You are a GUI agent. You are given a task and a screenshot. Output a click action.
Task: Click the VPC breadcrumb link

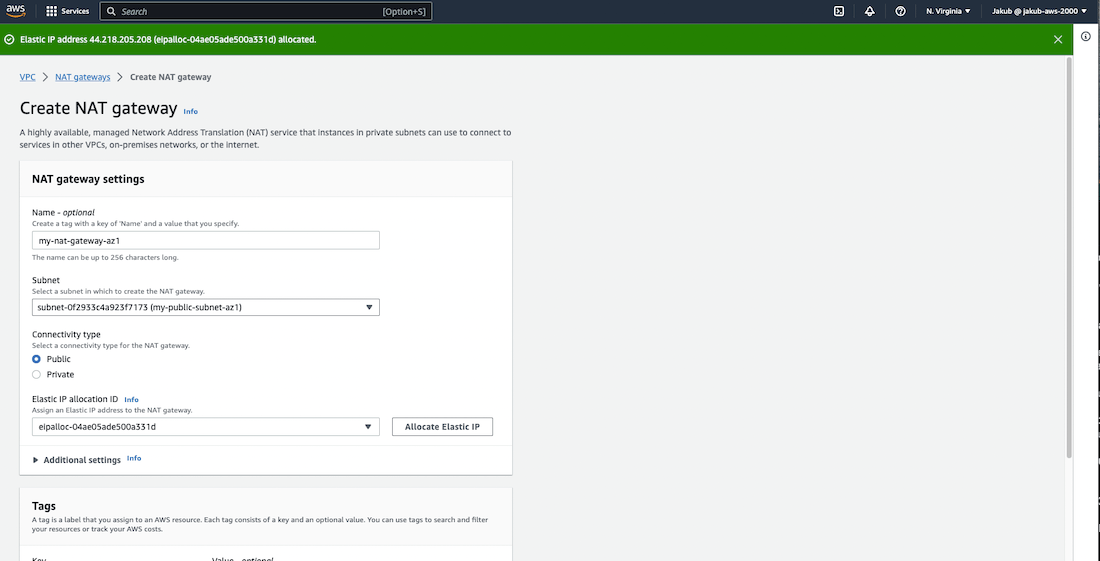pos(28,77)
